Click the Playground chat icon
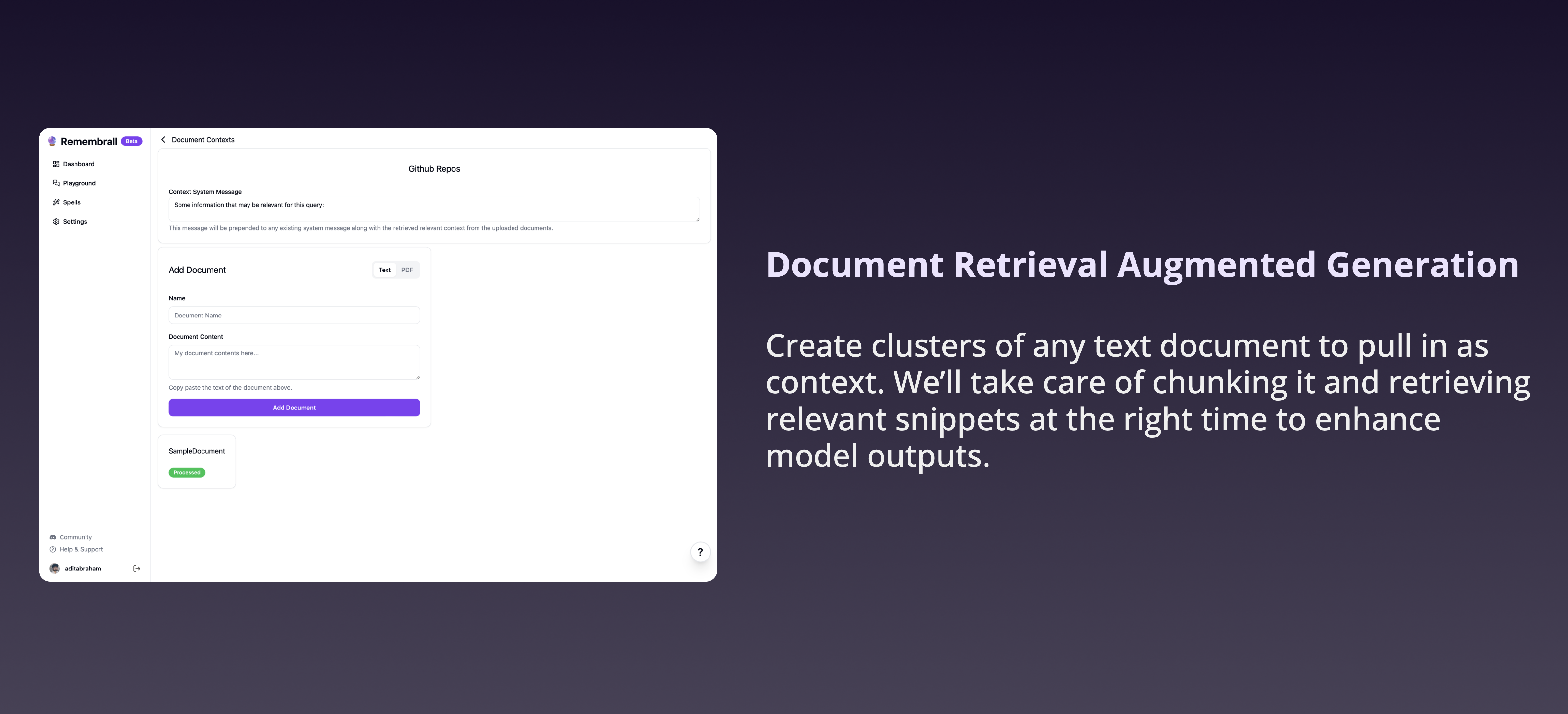The width and height of the screenshot is (1568, 714). pos(56,183)
